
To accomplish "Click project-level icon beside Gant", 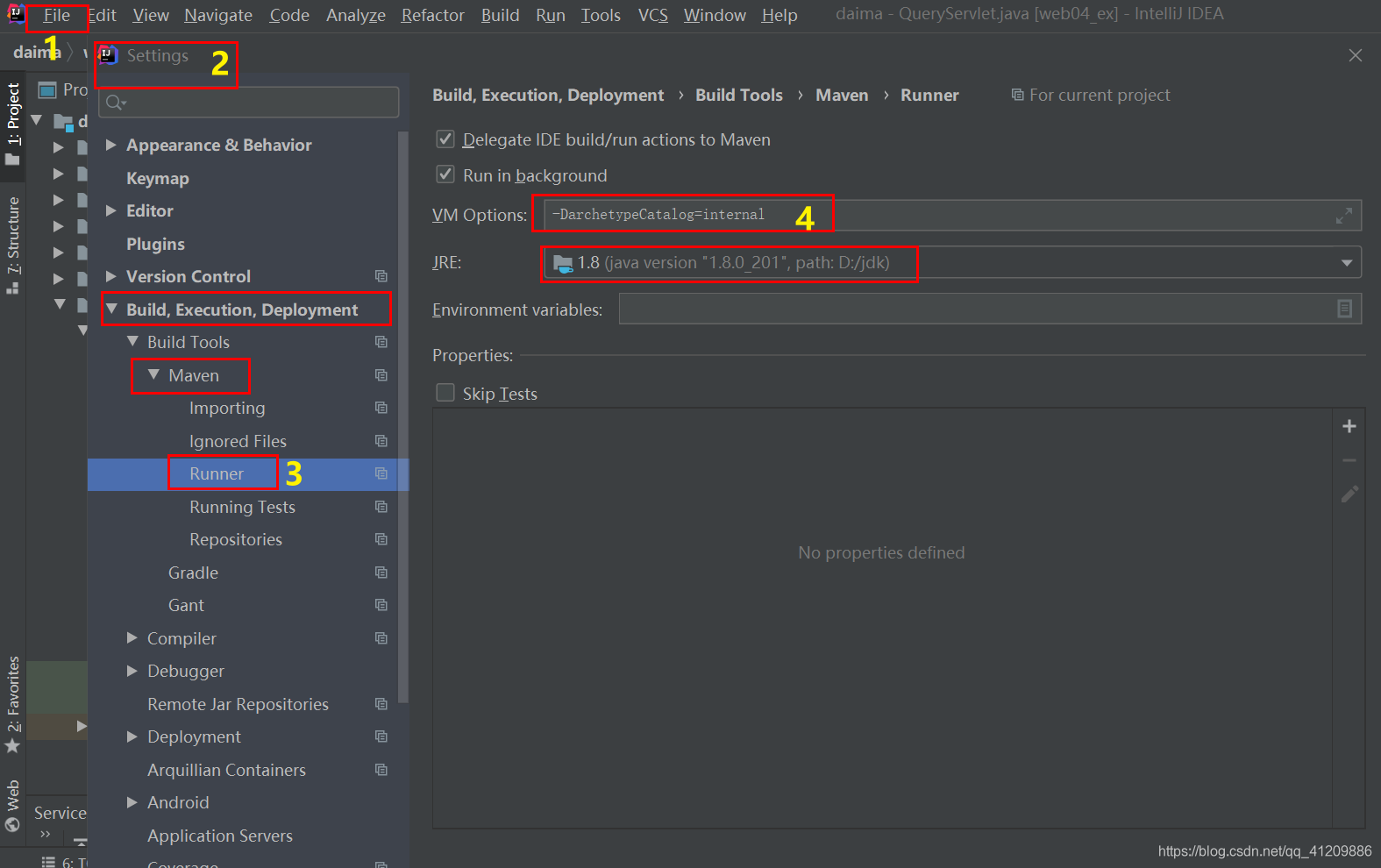I will [x=381, y=605].
